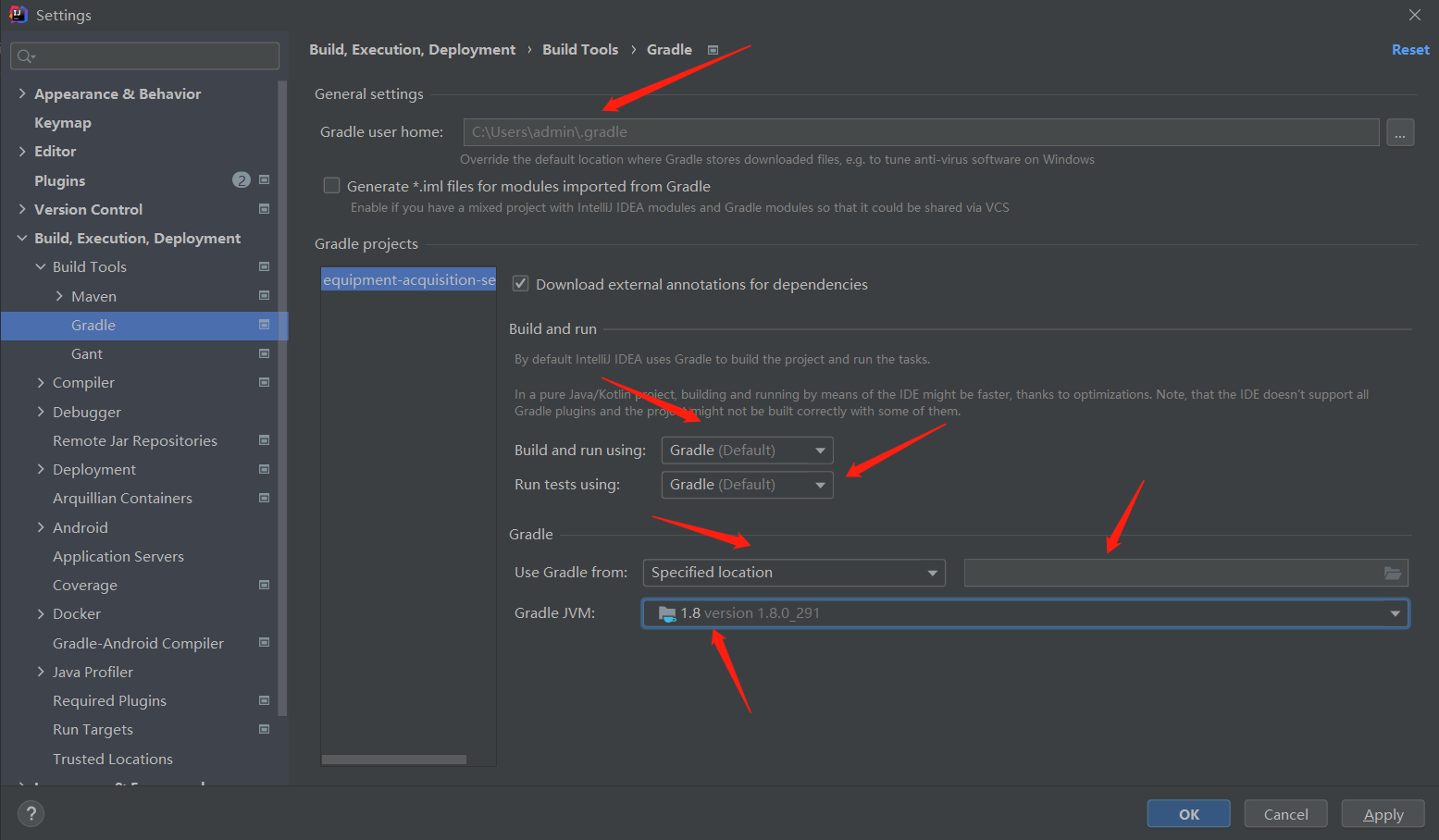Click the Gradle user home path field
This screenshot has width=1439, height=840.
coord(922,132)
